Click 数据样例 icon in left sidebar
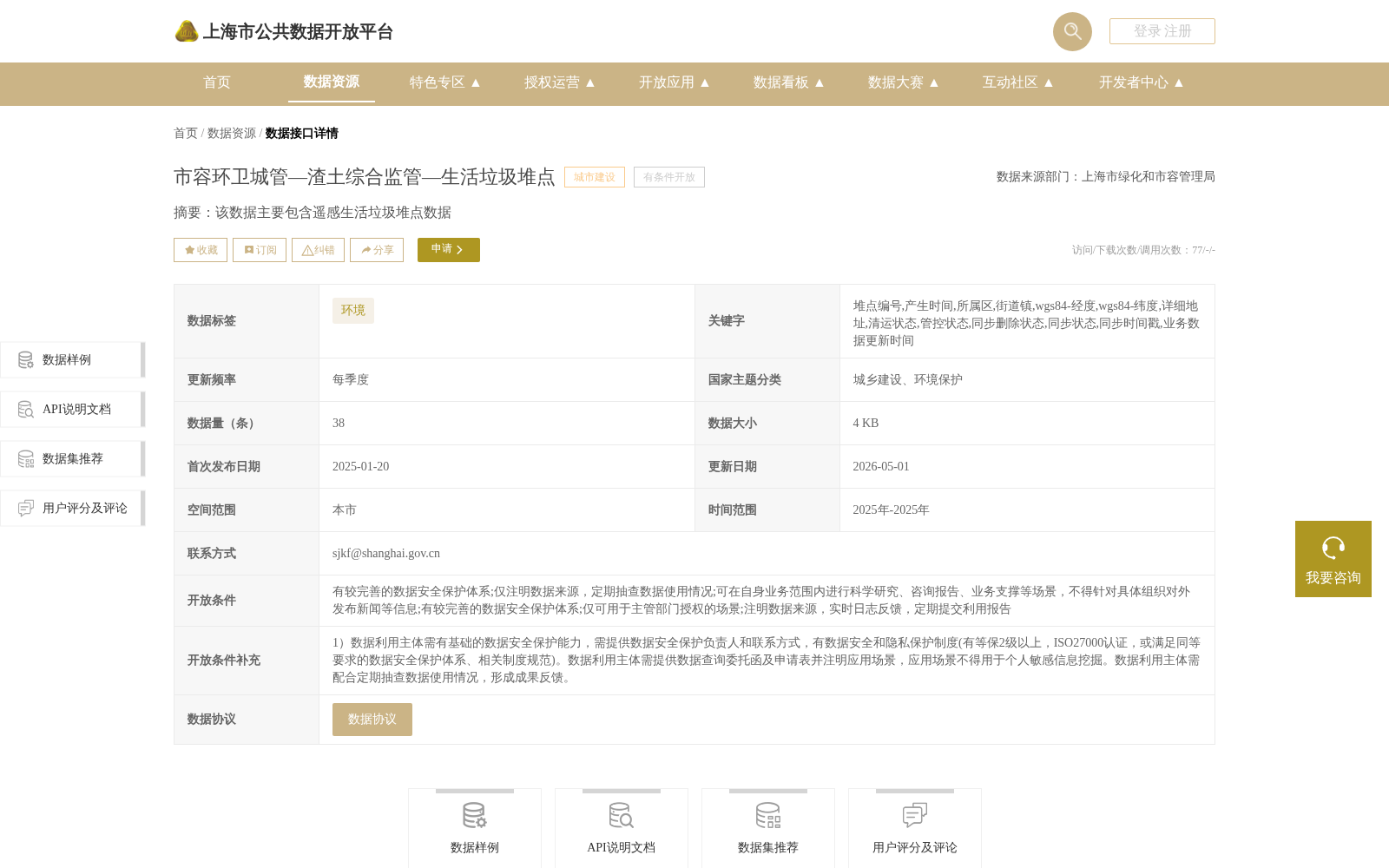Screen dimensions: 1389x868 (x=26, y=360)
